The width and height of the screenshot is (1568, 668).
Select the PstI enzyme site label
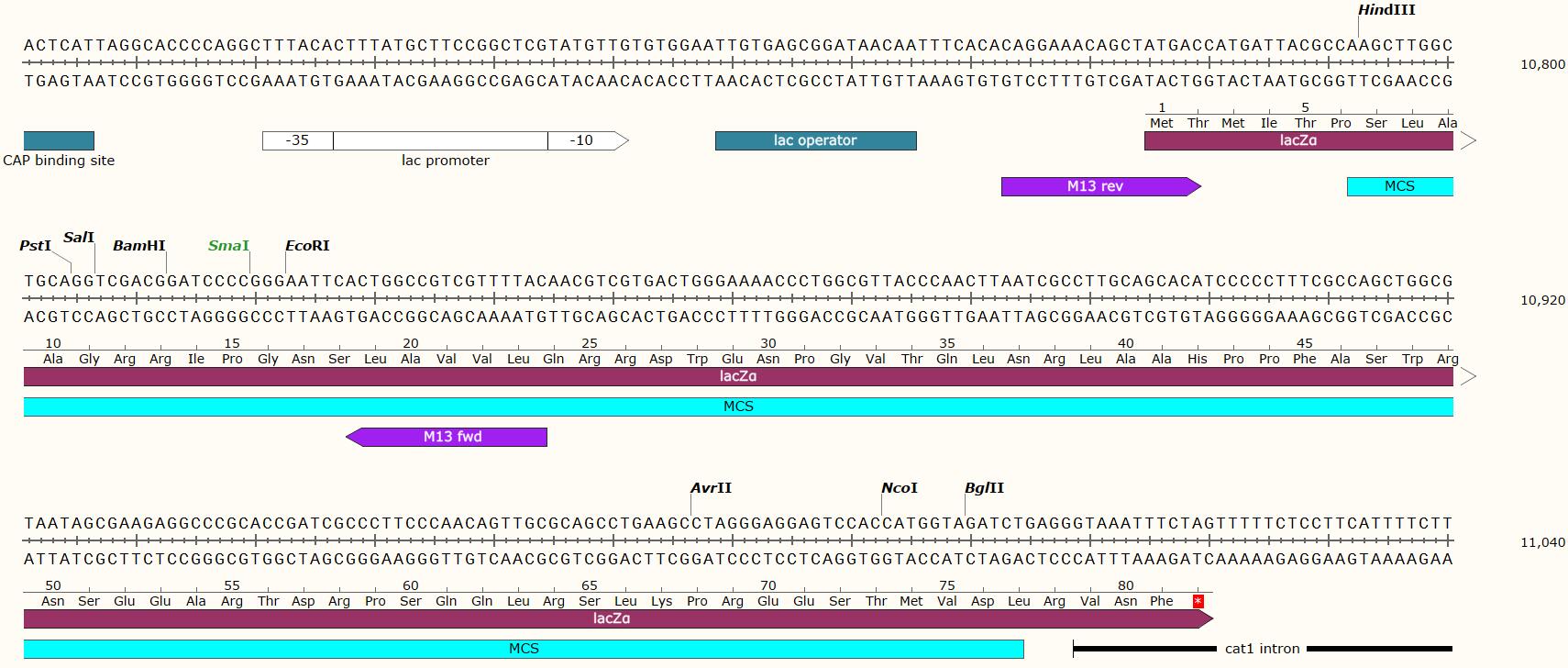[x=35, y=246]
